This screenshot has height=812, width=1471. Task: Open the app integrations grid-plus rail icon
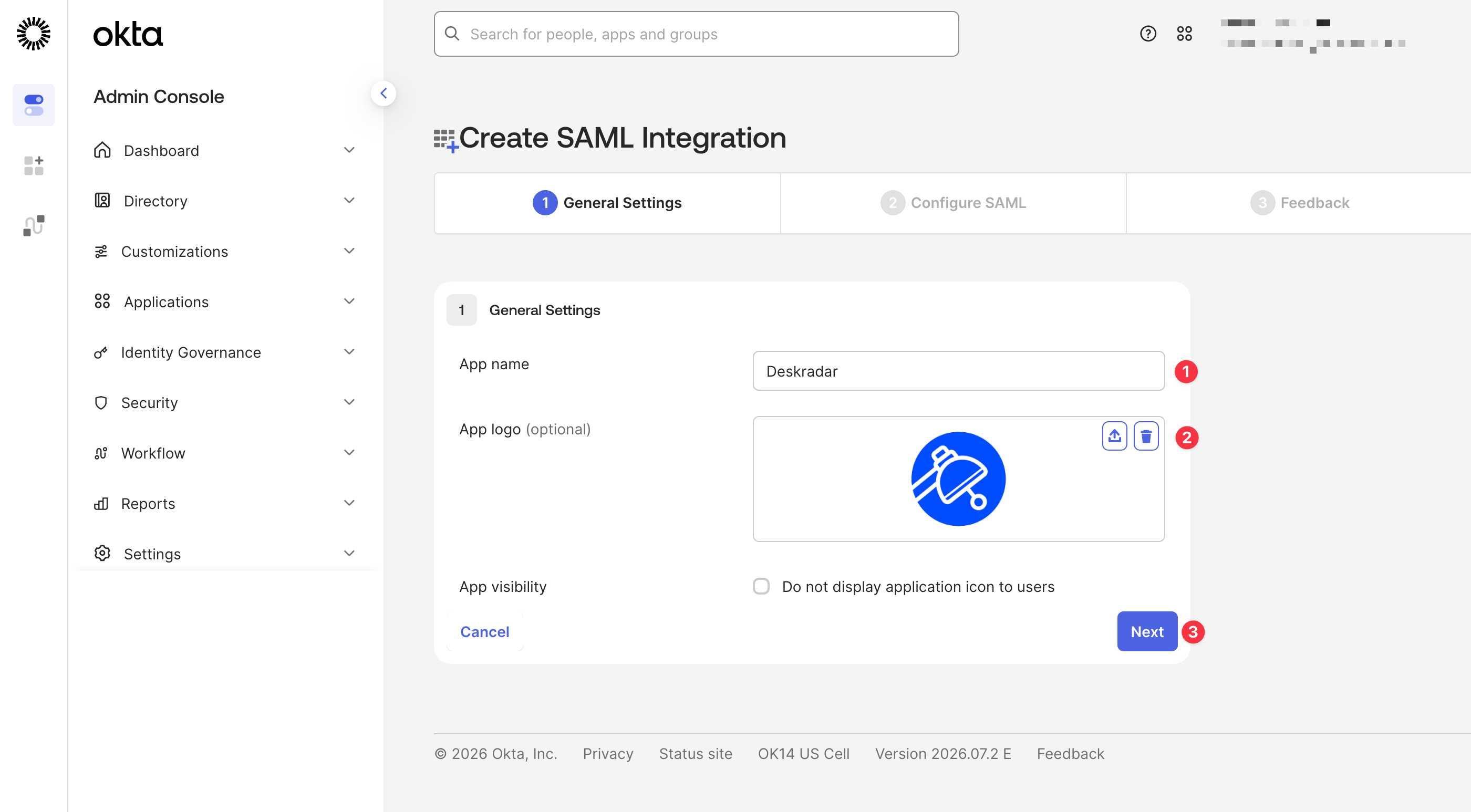click(x=34, y=165)
